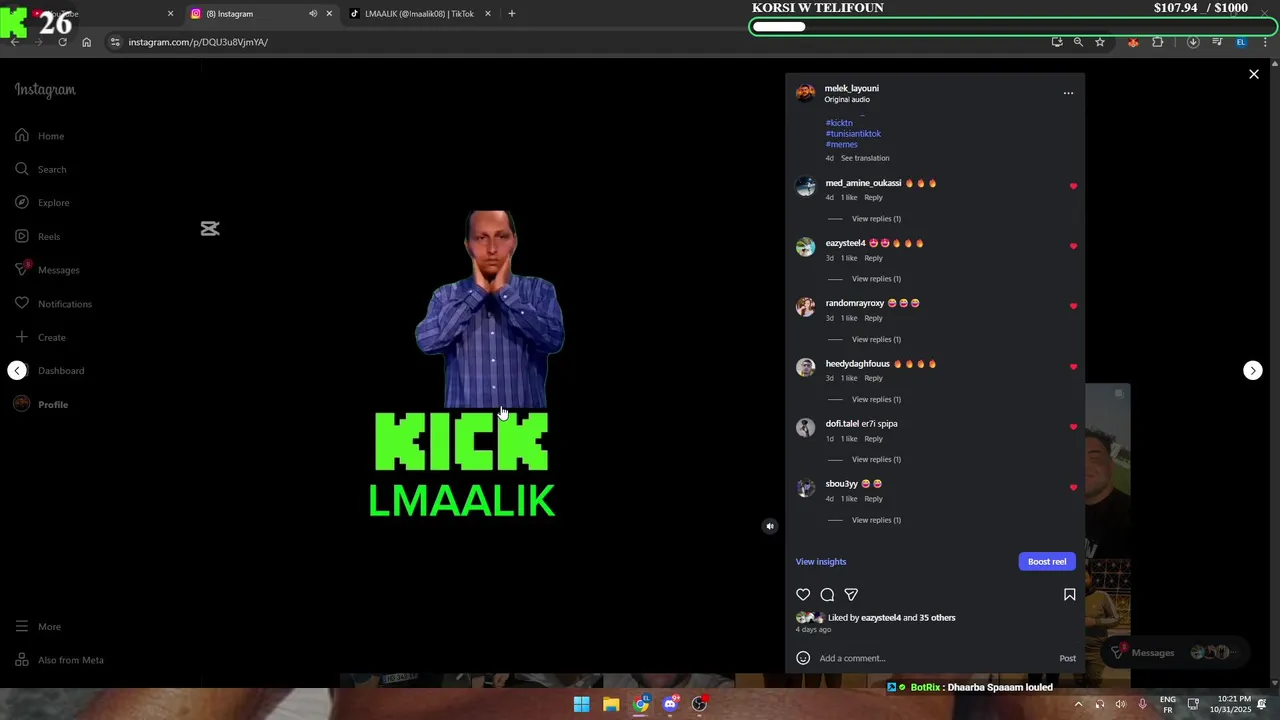The width and height of the screenshot is (1280, 720).
Task: Toggle reel audio mute button
Action: (769, 526)
